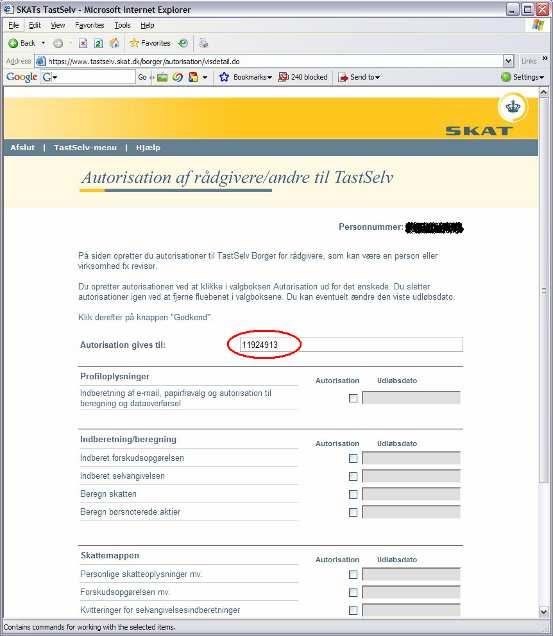Image resolution: width=553 pixels, height=636 pixels.
Task: Open the Send to dropdown
Action: 360,77
